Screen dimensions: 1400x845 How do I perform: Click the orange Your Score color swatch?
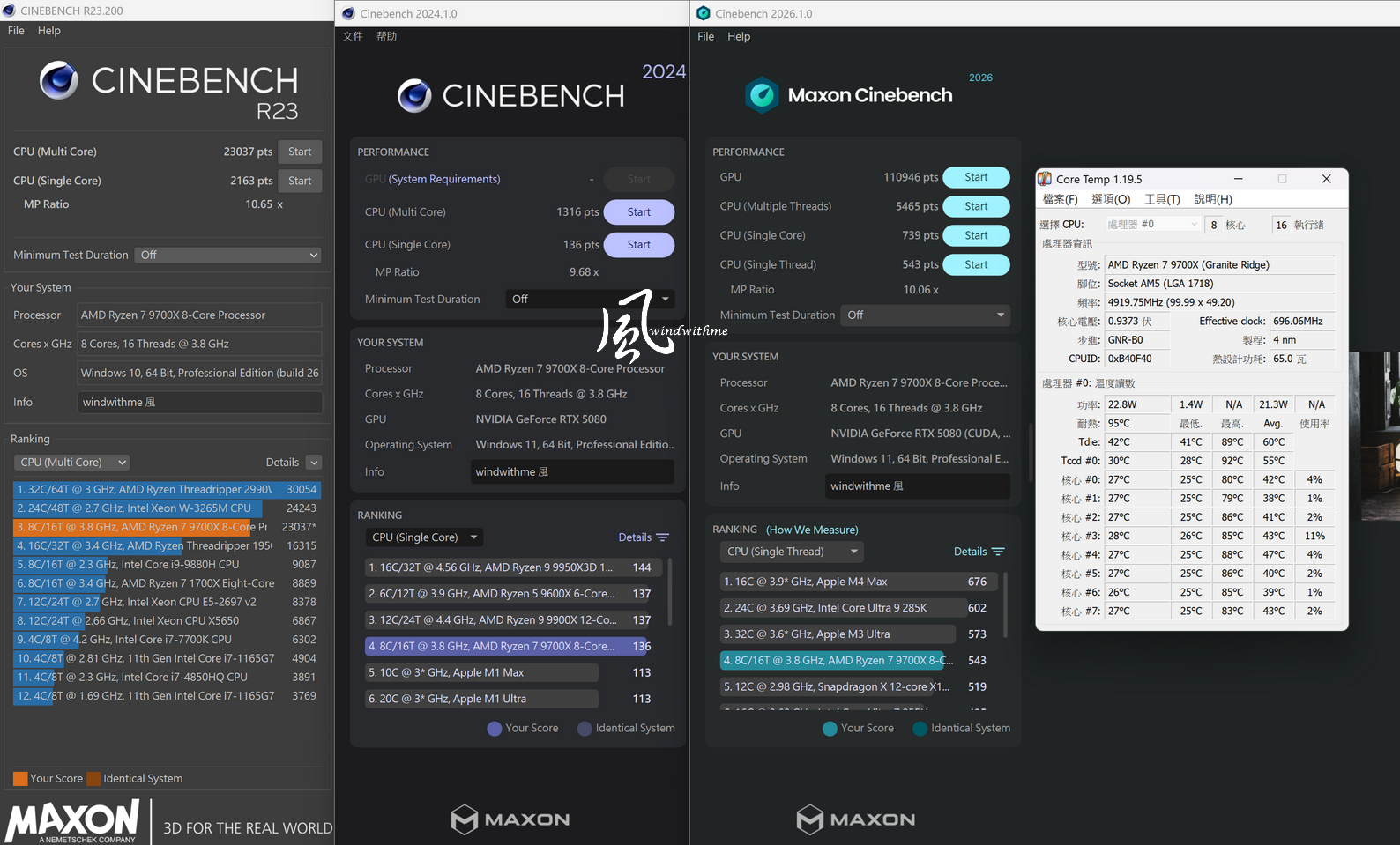click(20, 779)
